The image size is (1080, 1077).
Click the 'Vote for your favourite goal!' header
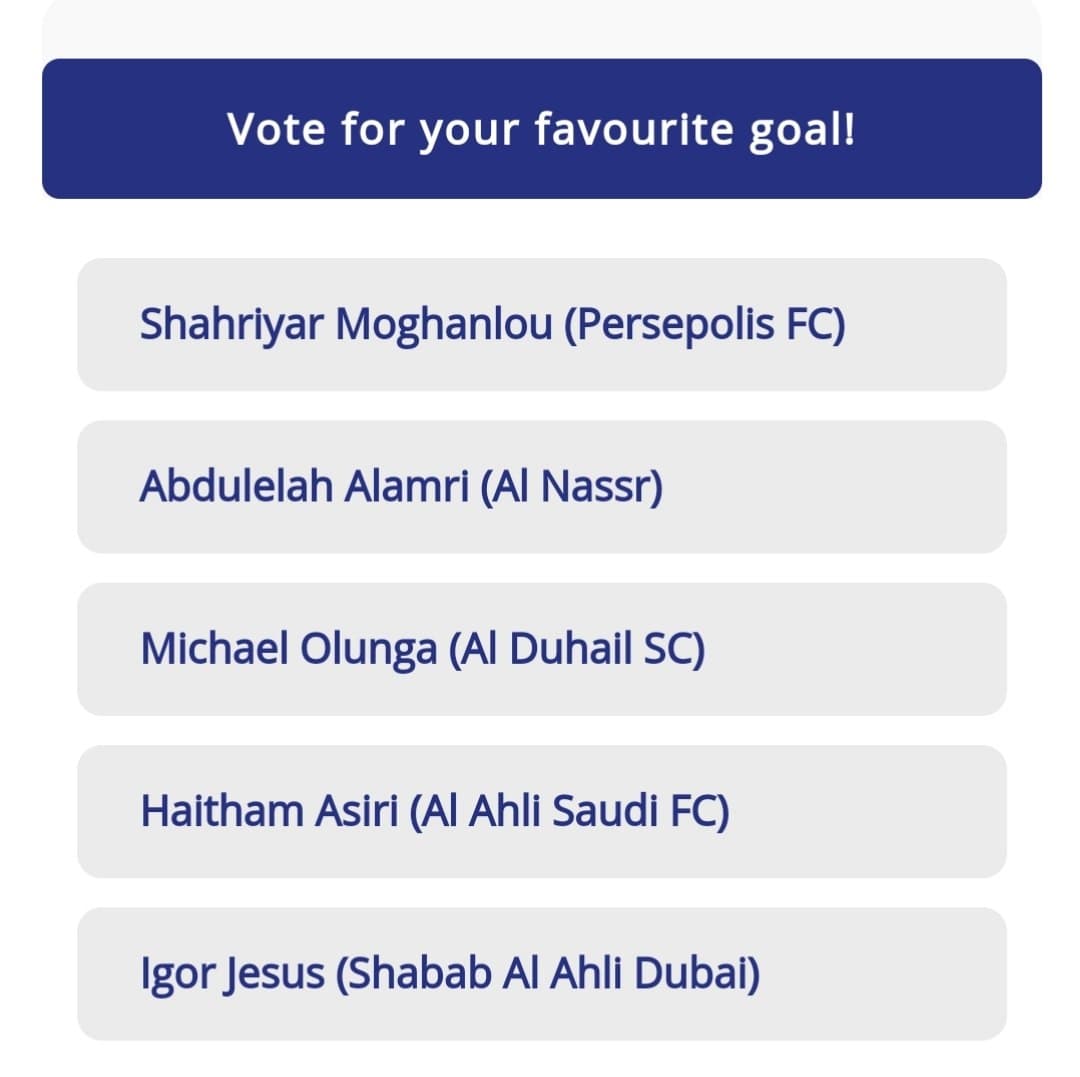[x=540, y=129]
